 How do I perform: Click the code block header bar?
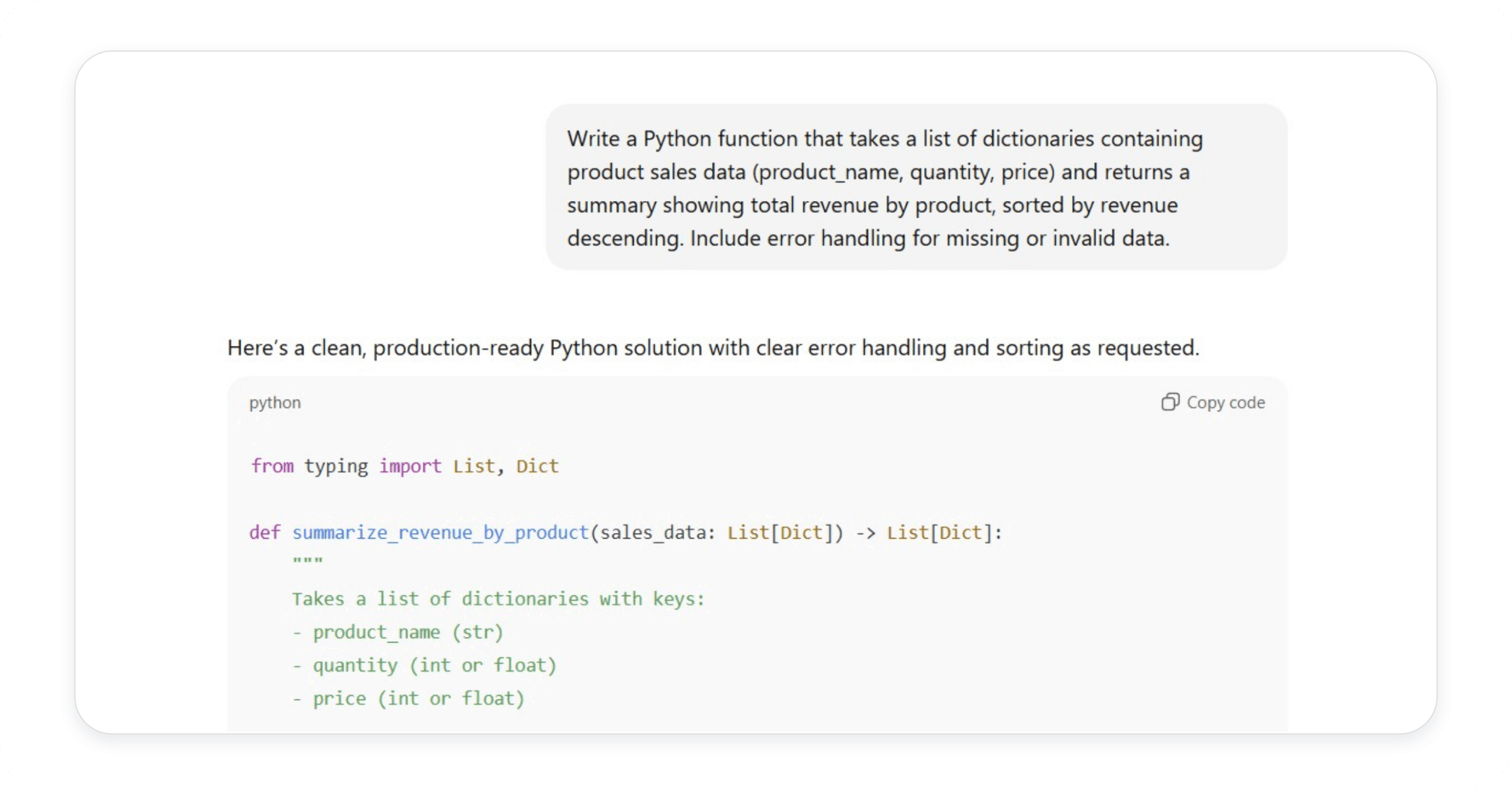click(x=756, y=402)
